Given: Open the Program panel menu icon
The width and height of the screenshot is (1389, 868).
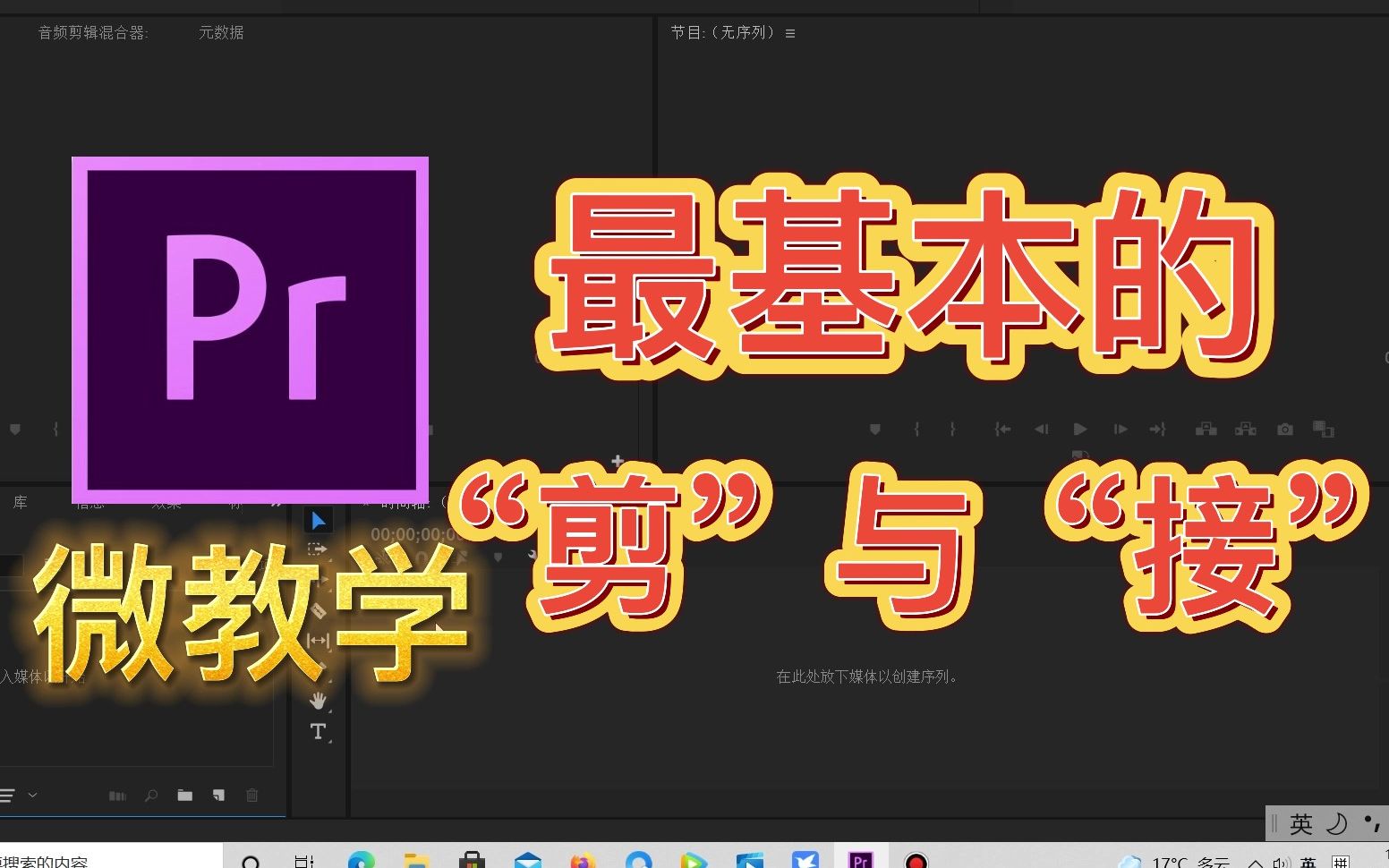Looking at the screenshot, I should (x=790, y=33).
